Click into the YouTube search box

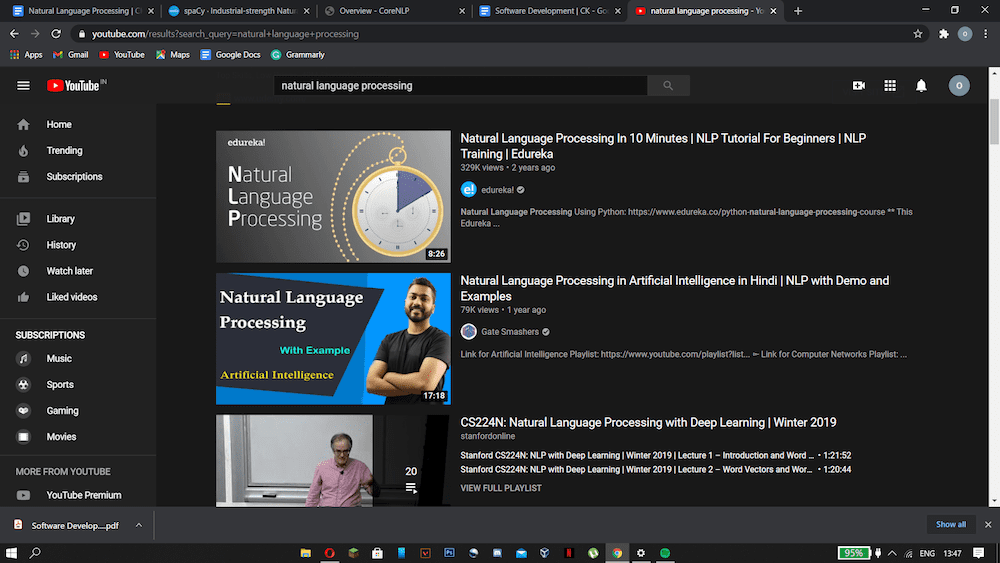point(460,85)
